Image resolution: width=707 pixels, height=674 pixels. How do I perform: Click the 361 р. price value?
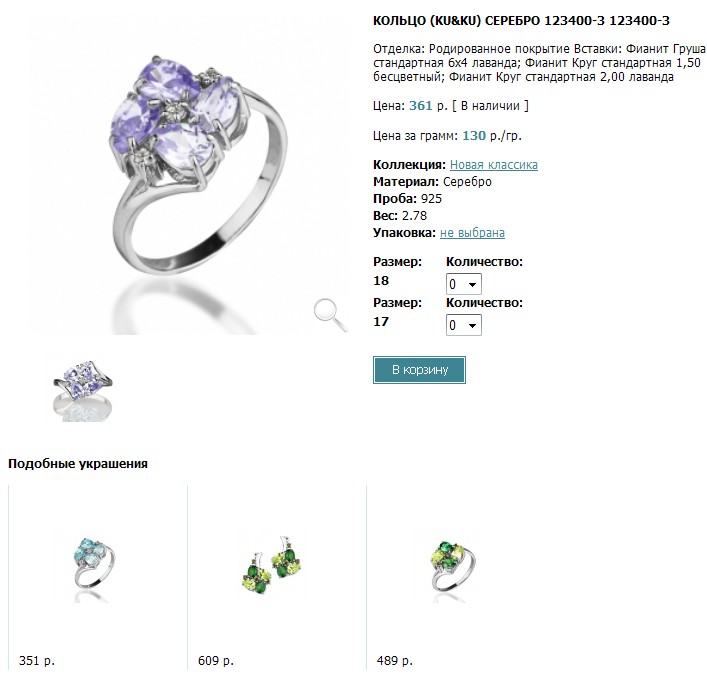coord(428,105)
